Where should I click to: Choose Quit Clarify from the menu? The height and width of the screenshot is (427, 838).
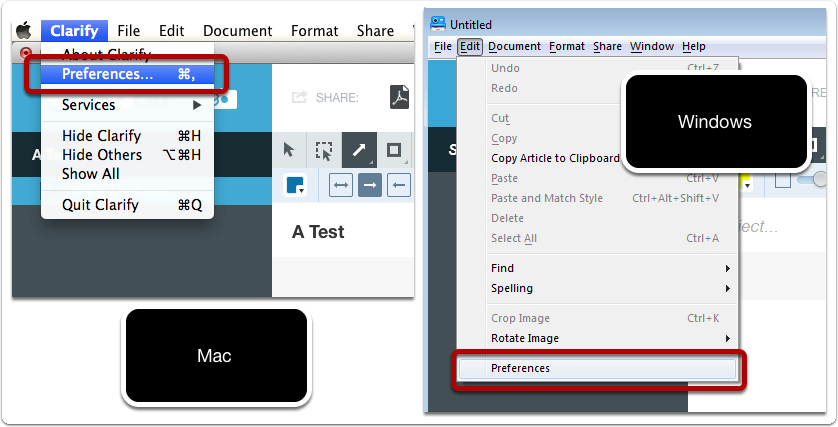128,205
